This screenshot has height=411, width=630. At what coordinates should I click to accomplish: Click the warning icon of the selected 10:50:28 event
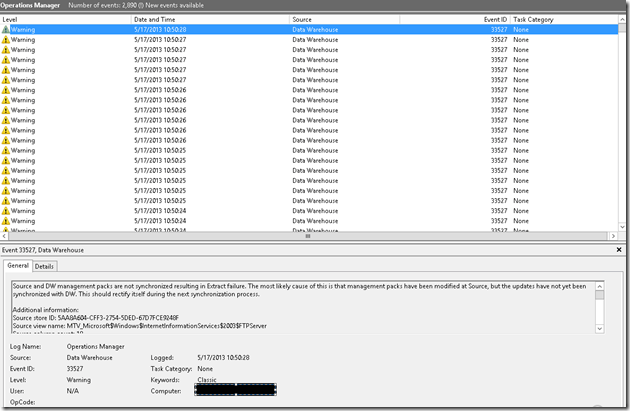6,30
